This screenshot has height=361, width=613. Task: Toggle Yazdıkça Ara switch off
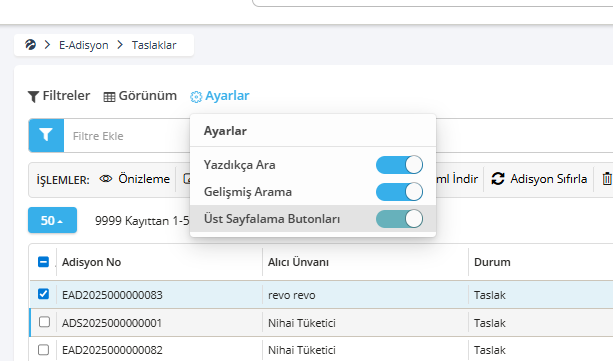click(x=399, y=165)
